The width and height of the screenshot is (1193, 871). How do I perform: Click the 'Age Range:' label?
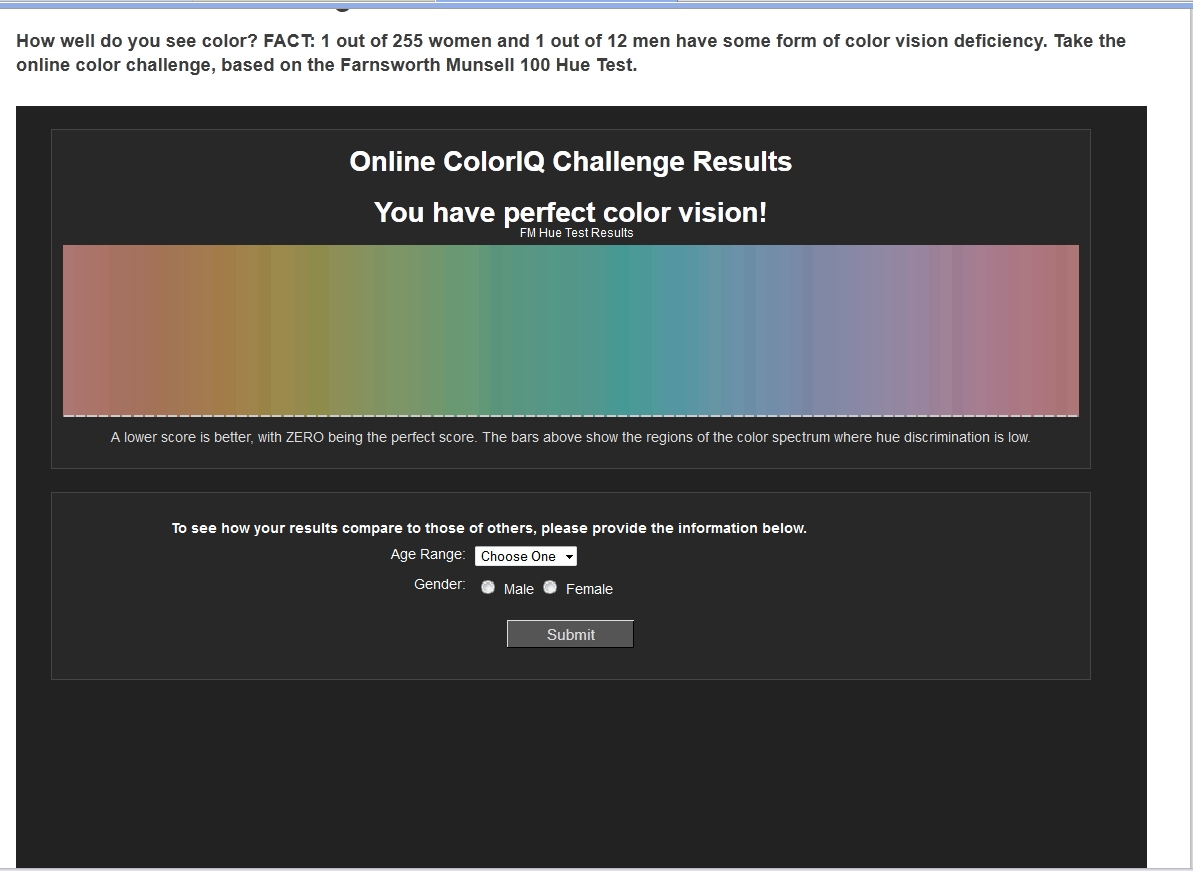[428, 555]
